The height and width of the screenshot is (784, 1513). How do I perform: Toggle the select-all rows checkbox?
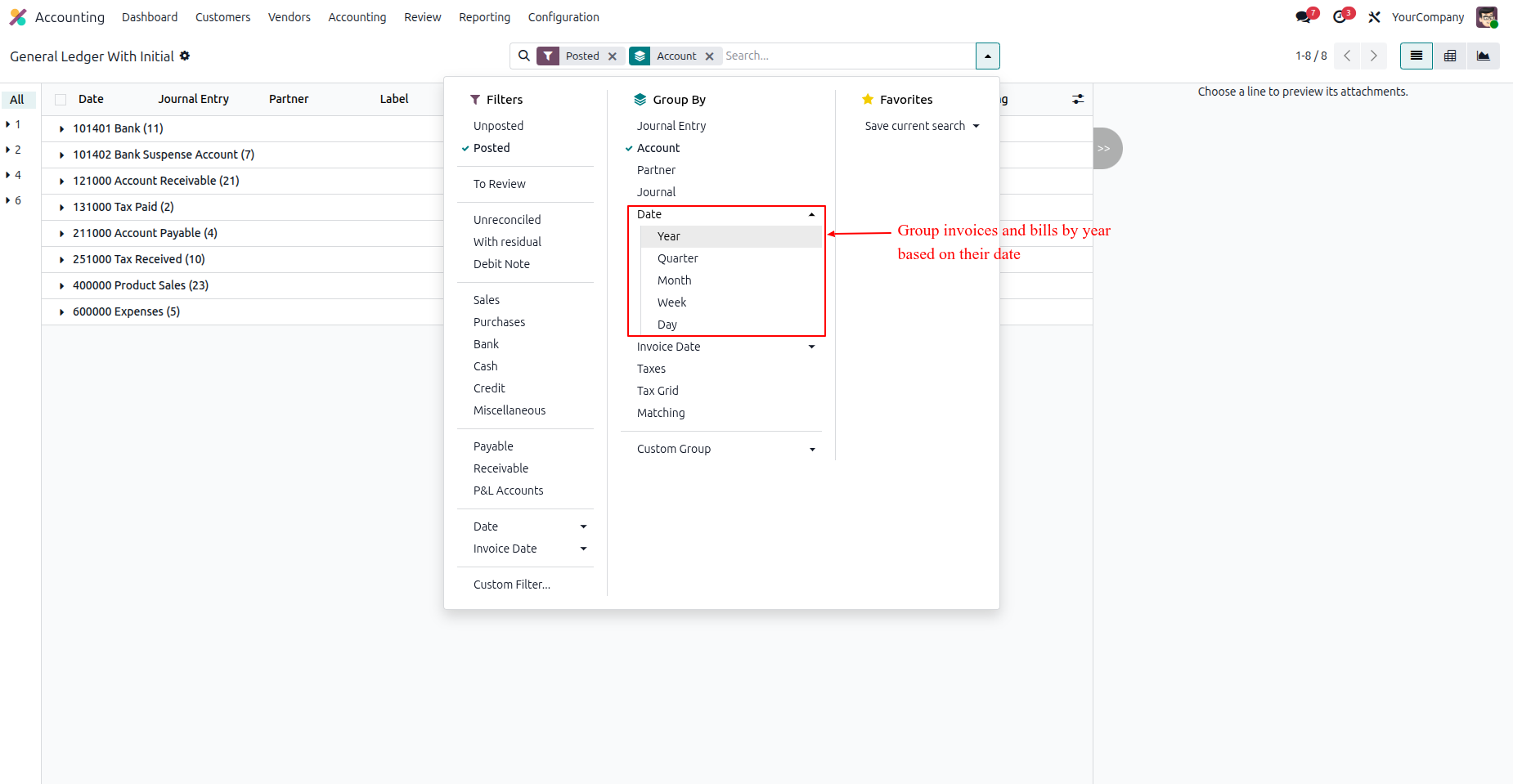(x=61, y=100)
